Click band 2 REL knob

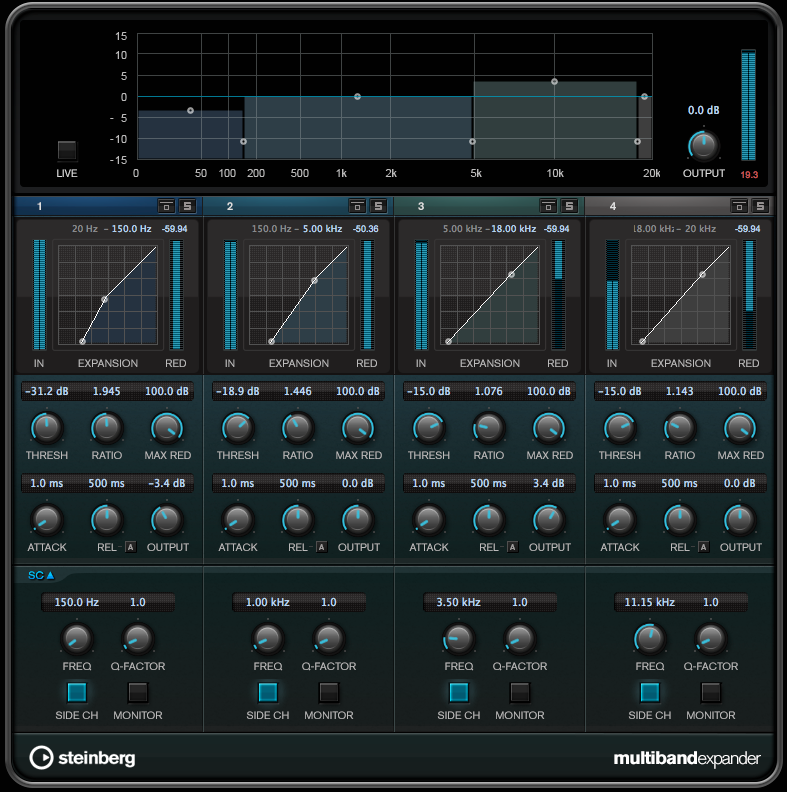[298, 520]
